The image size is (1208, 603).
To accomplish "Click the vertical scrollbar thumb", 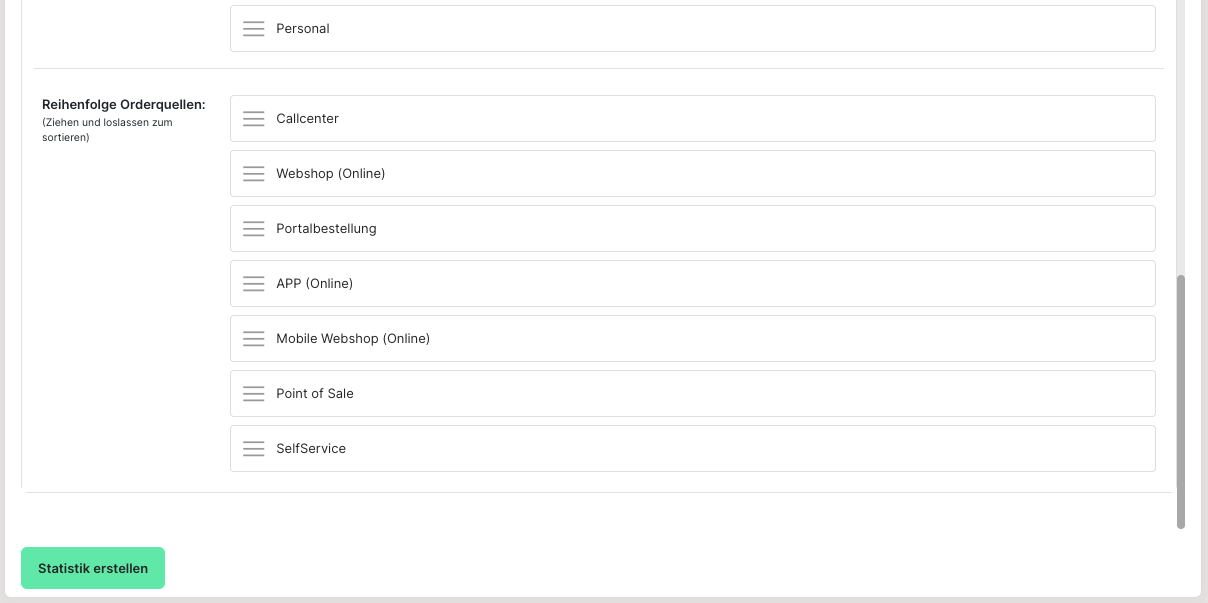I will [x=1181, y=401].
